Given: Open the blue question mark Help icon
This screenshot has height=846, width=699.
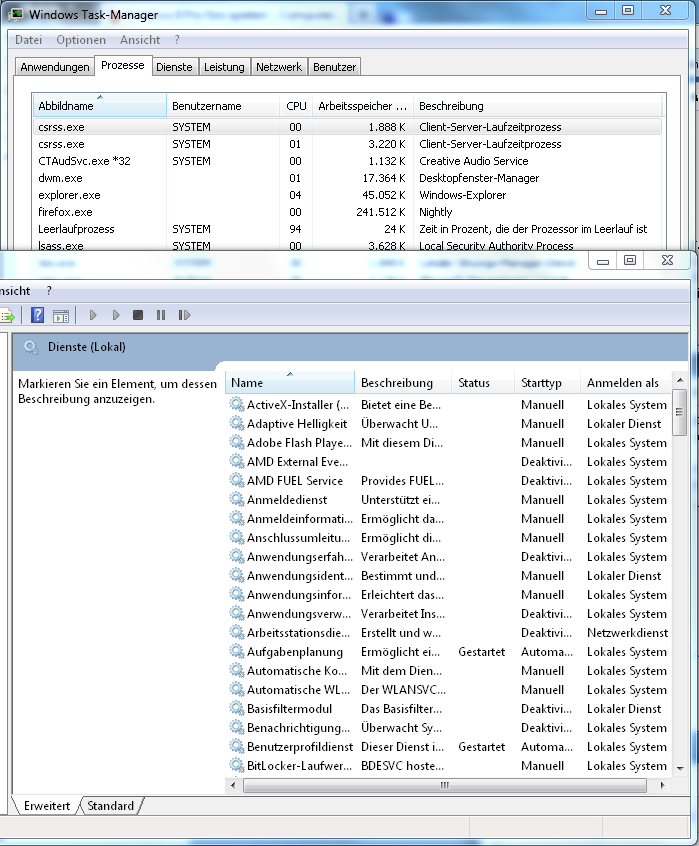Looking at the screenshot, I should 37,315.
